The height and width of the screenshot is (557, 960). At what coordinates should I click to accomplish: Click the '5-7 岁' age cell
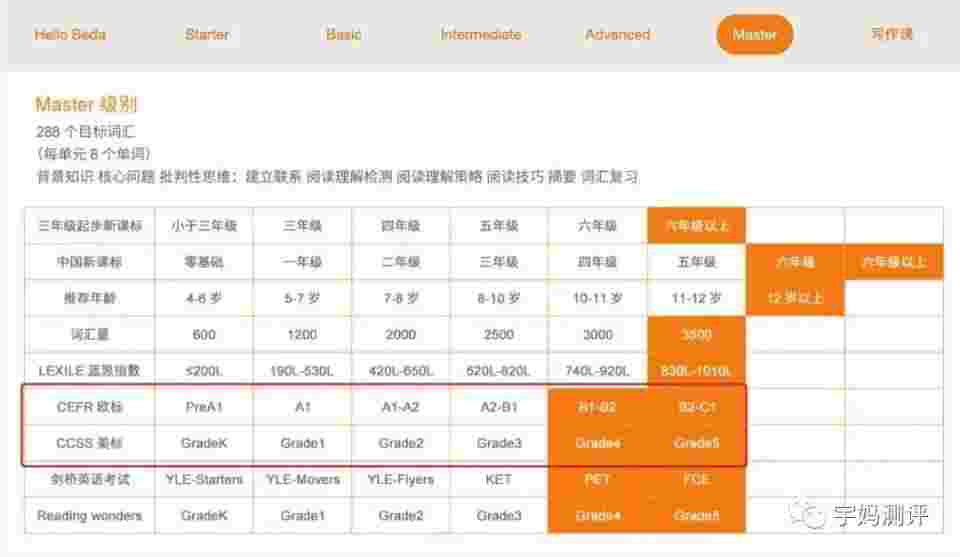[x=302, y=298]
